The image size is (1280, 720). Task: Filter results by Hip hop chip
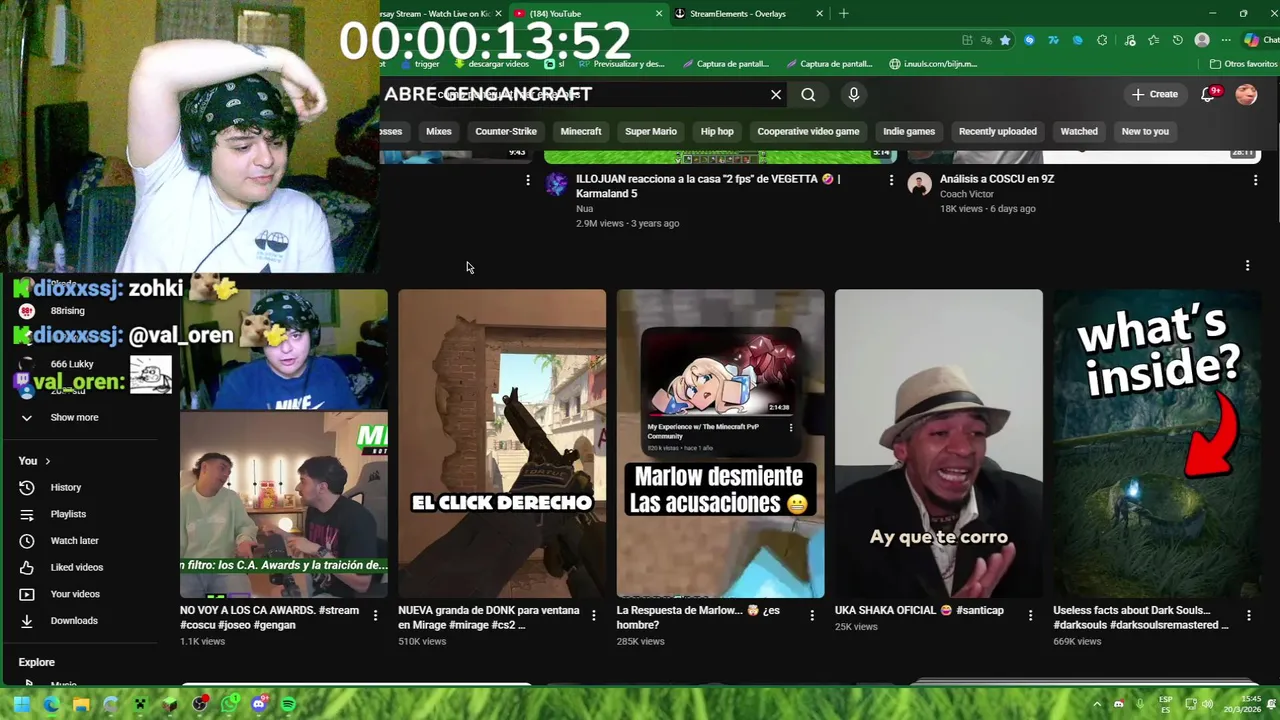[717, 131]
